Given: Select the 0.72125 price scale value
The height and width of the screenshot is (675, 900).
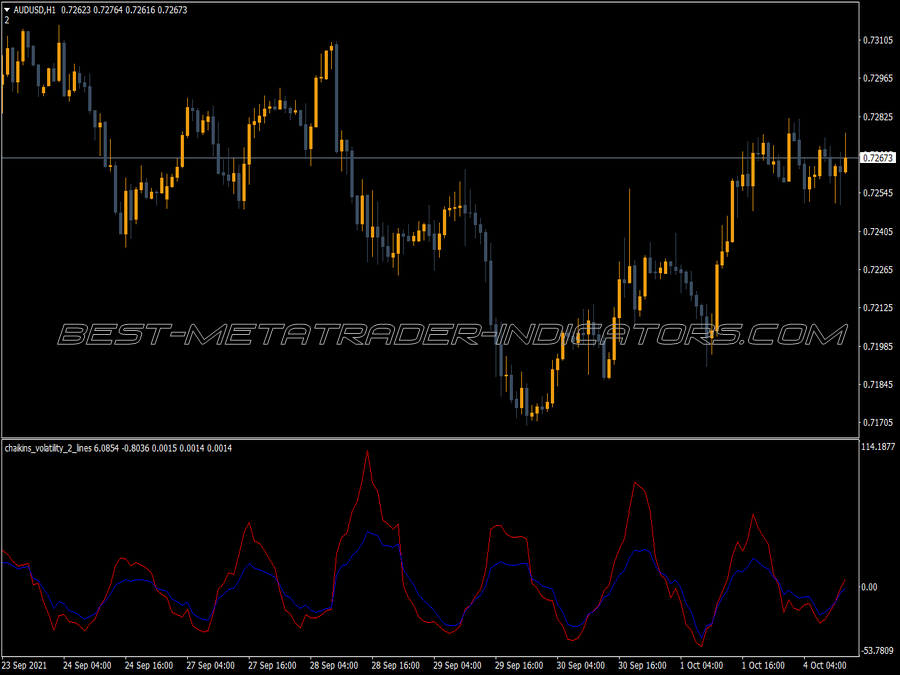Looking at the screenshot, I should [878, 308].
